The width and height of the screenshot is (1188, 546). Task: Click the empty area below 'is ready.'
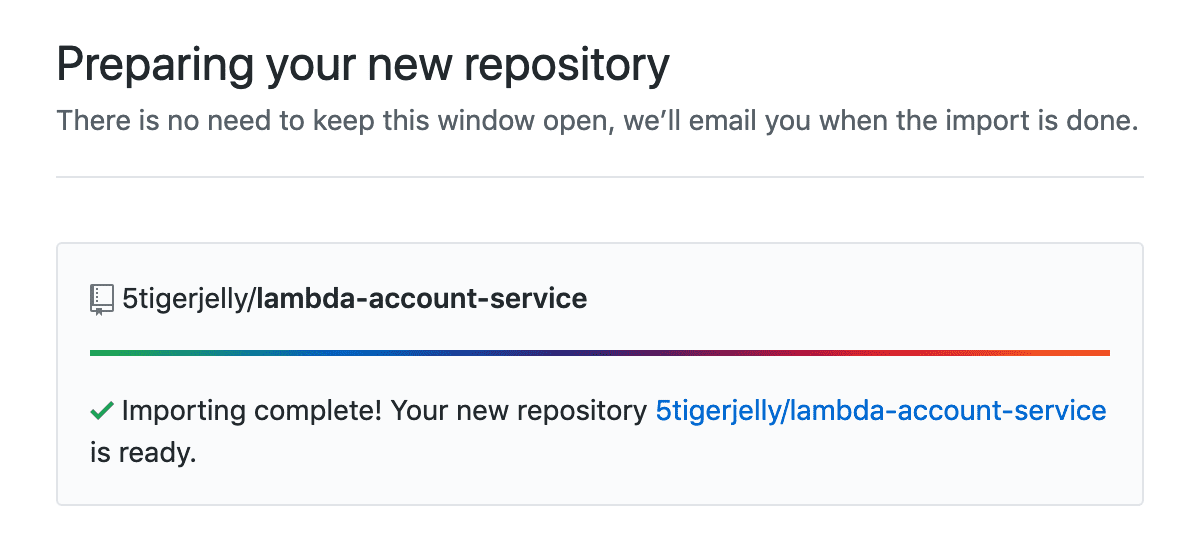[599, 486]
